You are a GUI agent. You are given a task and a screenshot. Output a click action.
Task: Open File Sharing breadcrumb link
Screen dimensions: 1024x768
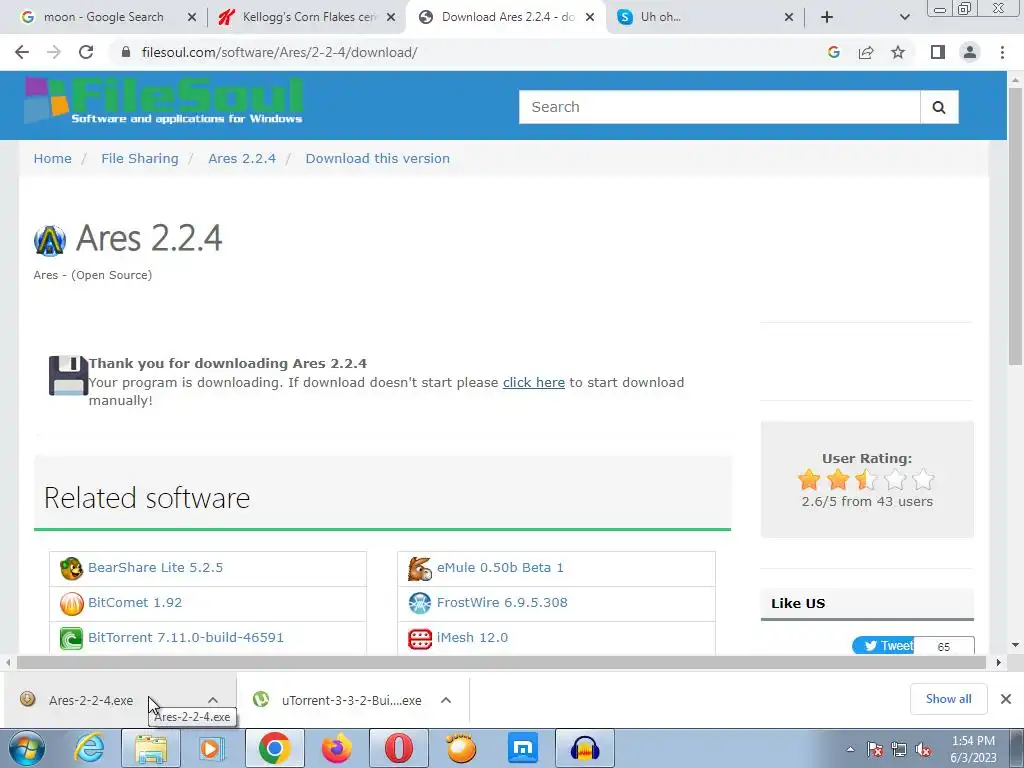(140, 159)
